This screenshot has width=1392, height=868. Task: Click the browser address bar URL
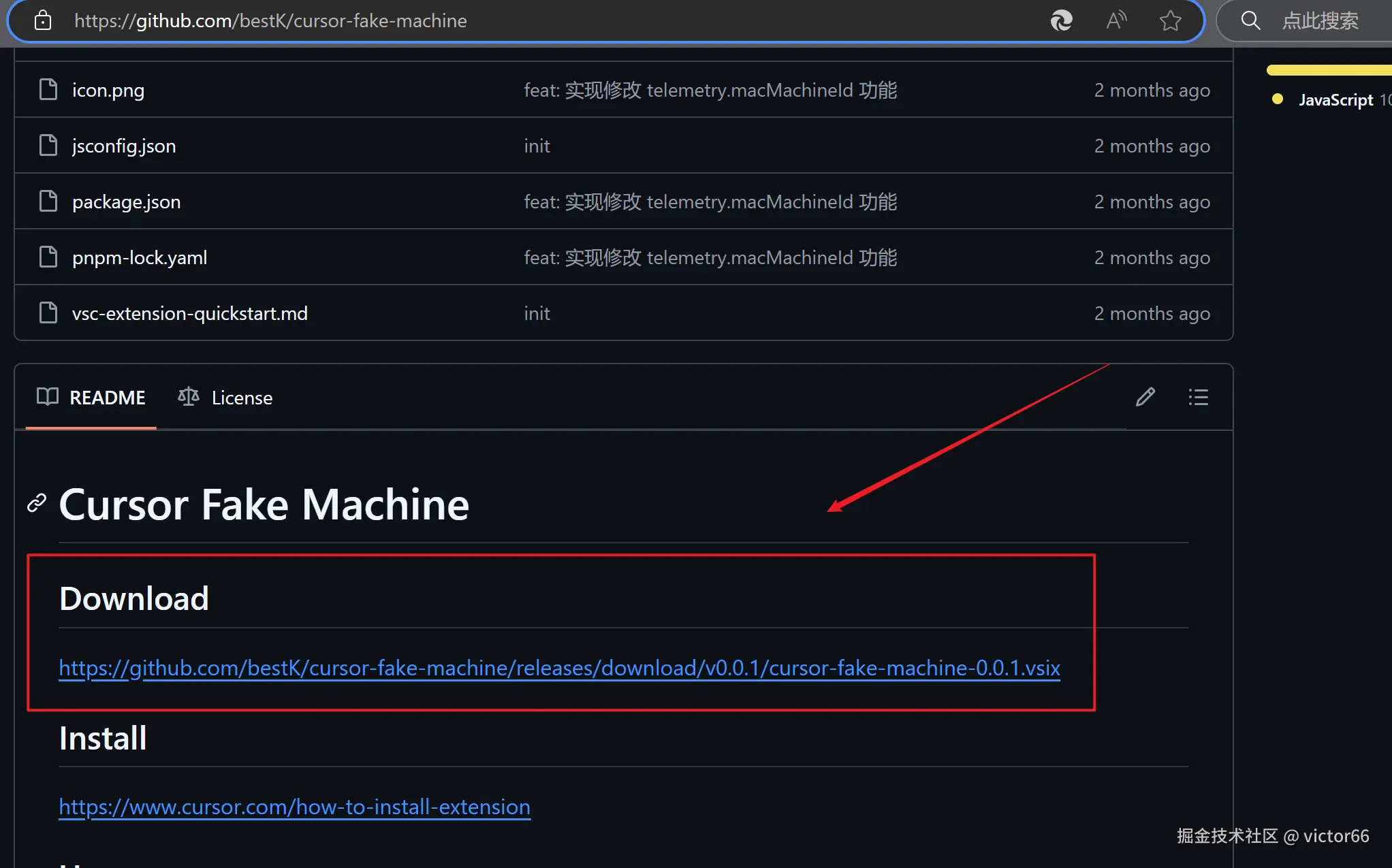tap(270, 21)
